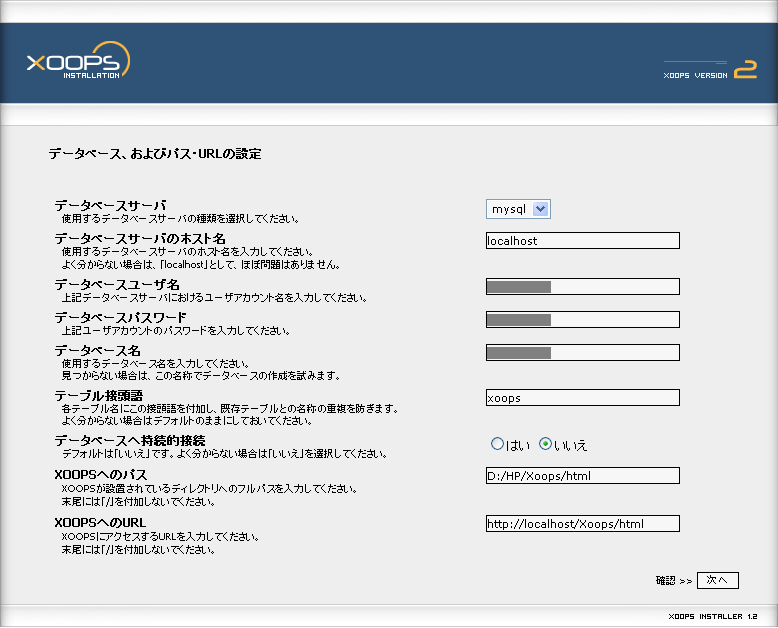Click the database host name field containing localhost
This screenshot has width=778, height=628.
[583, 241]
